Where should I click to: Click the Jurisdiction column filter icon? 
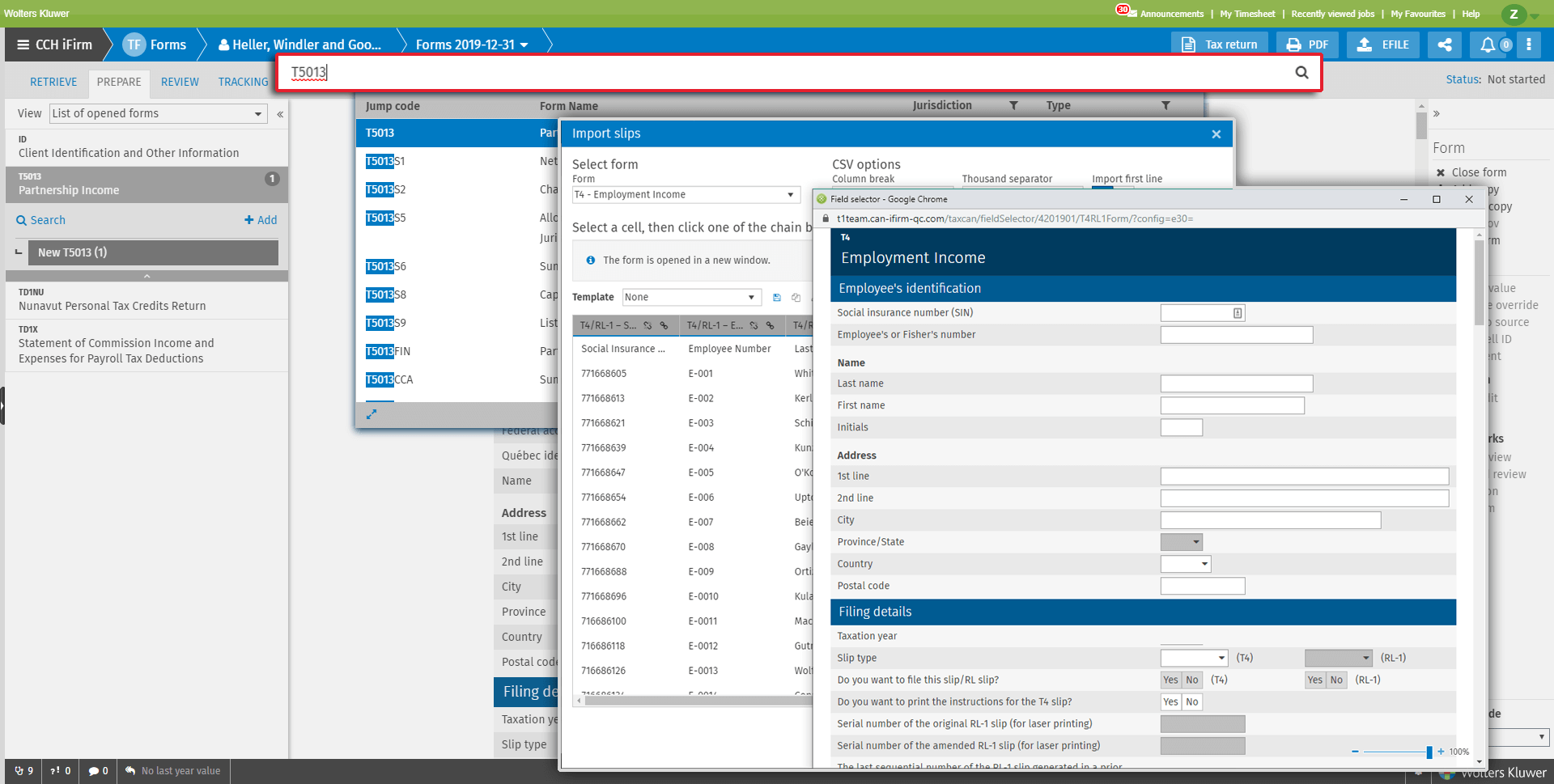1013,106
